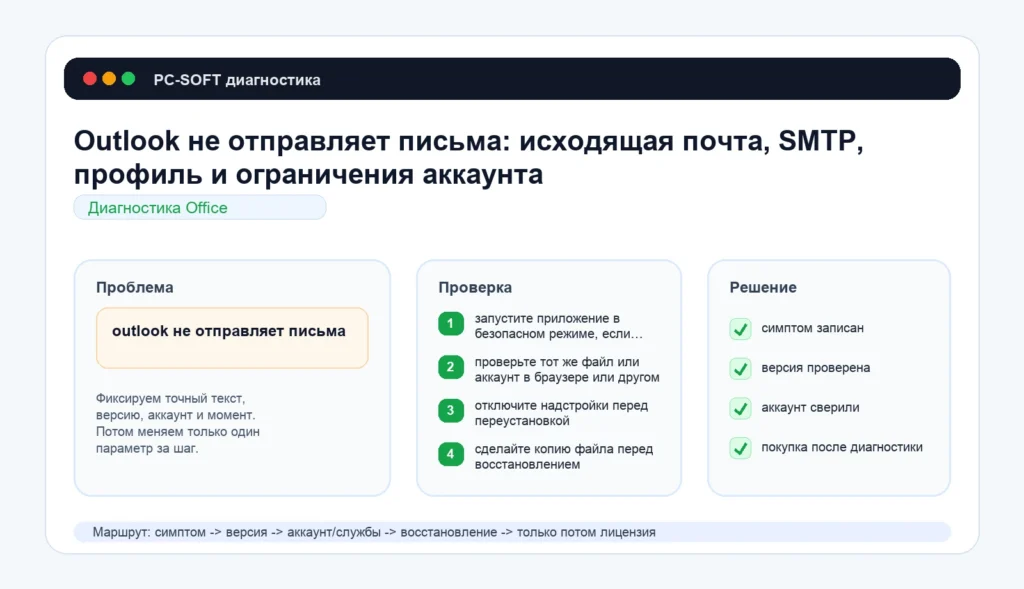Viewport: 1024px width, 589px height.
Task: Select step сделайте копию файла перед восстановлением
Action: (x=564, y=456)
